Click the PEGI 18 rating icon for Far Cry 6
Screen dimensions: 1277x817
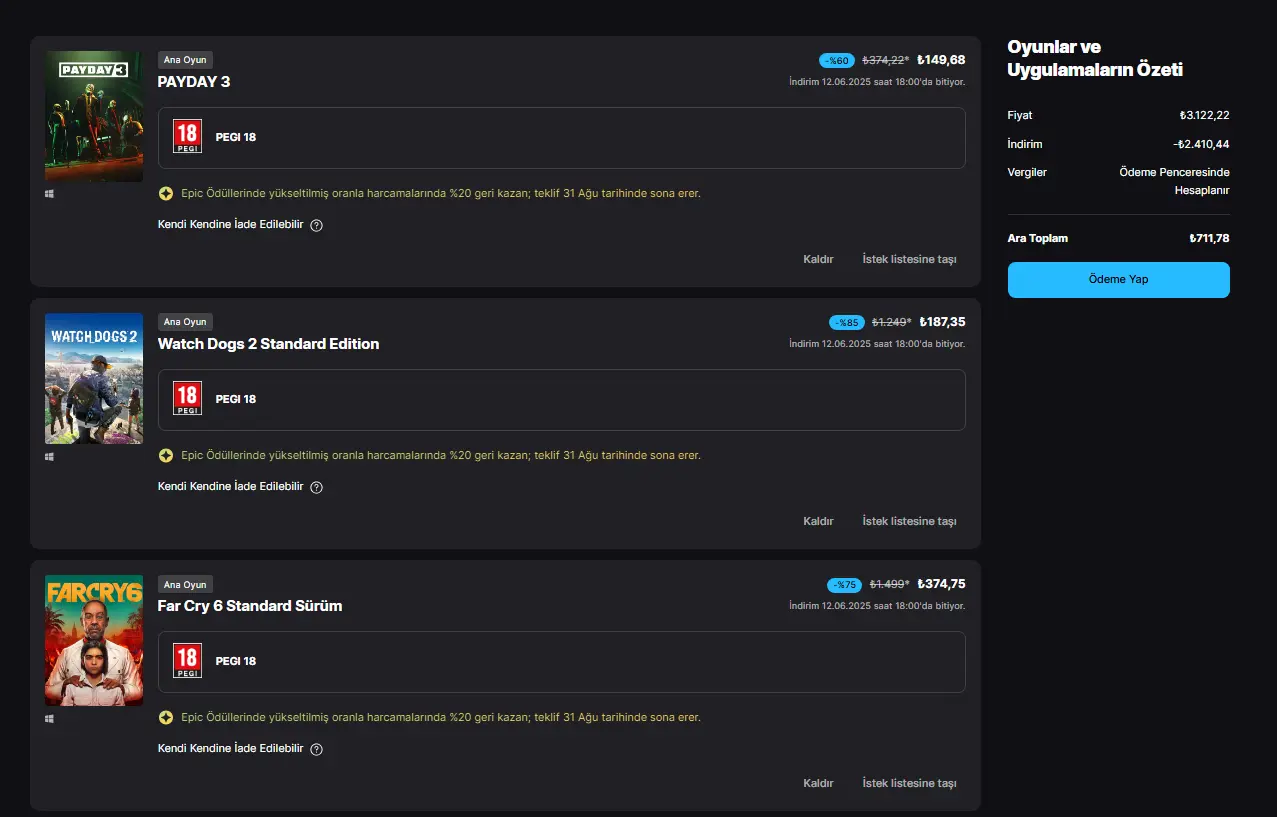point(187,661)
